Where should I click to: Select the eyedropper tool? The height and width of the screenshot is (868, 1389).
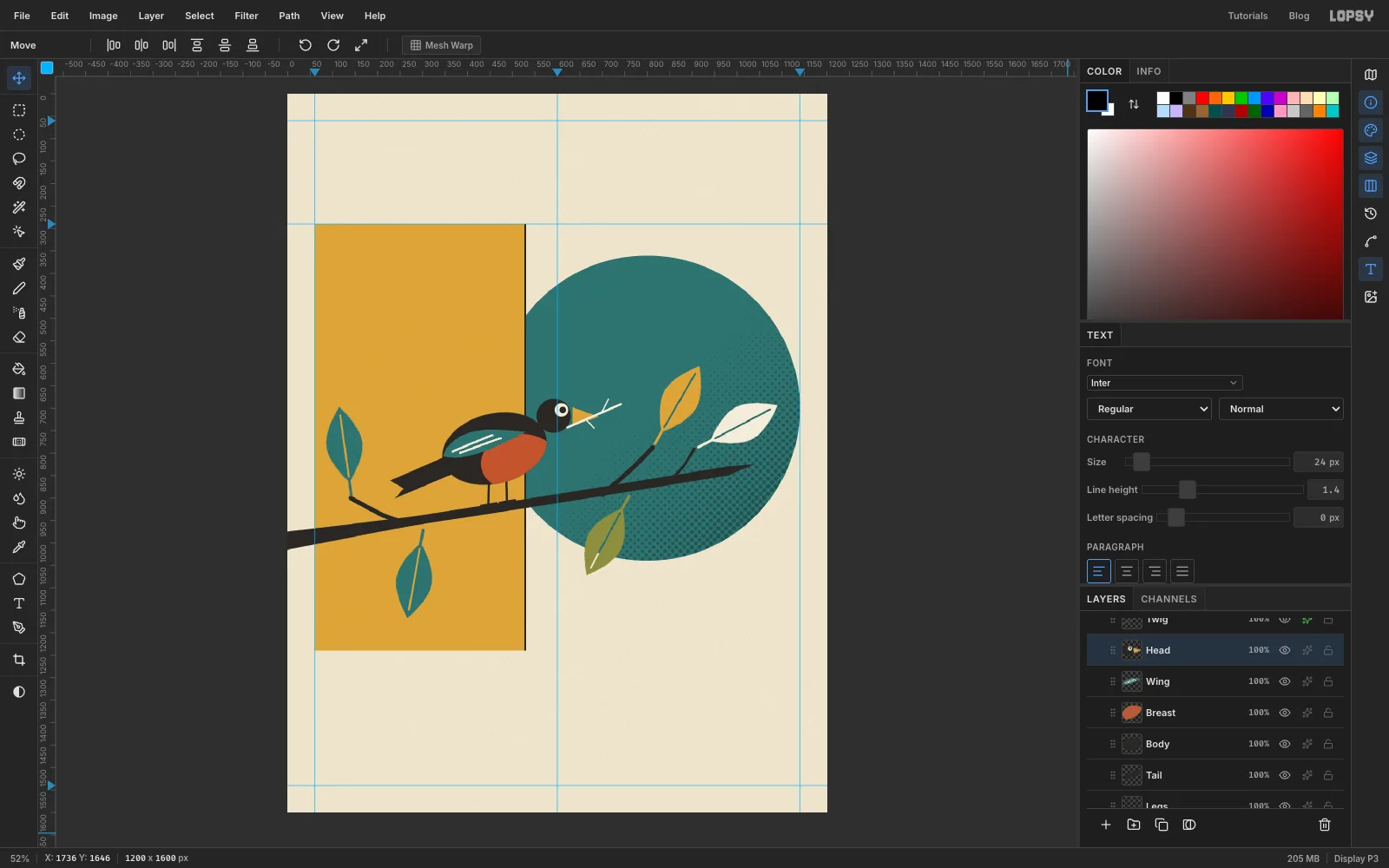pos(19,547)
